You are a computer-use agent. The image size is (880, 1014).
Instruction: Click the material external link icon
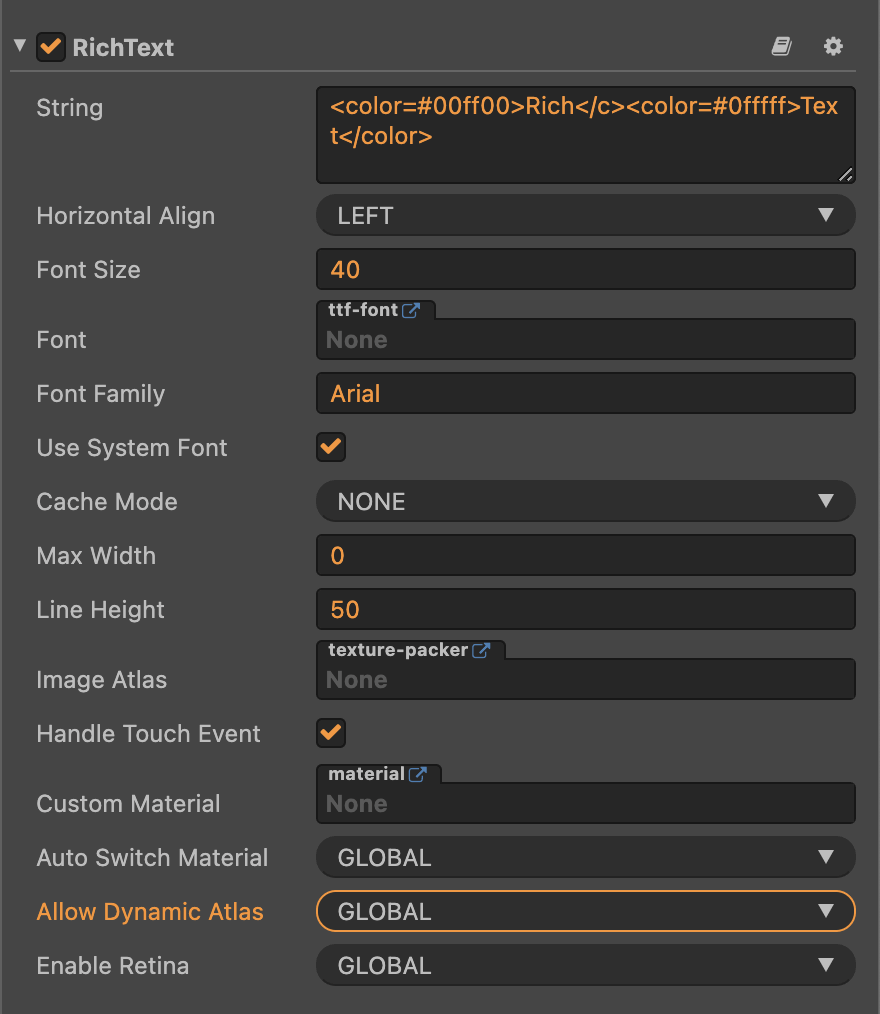click(417, 774)
